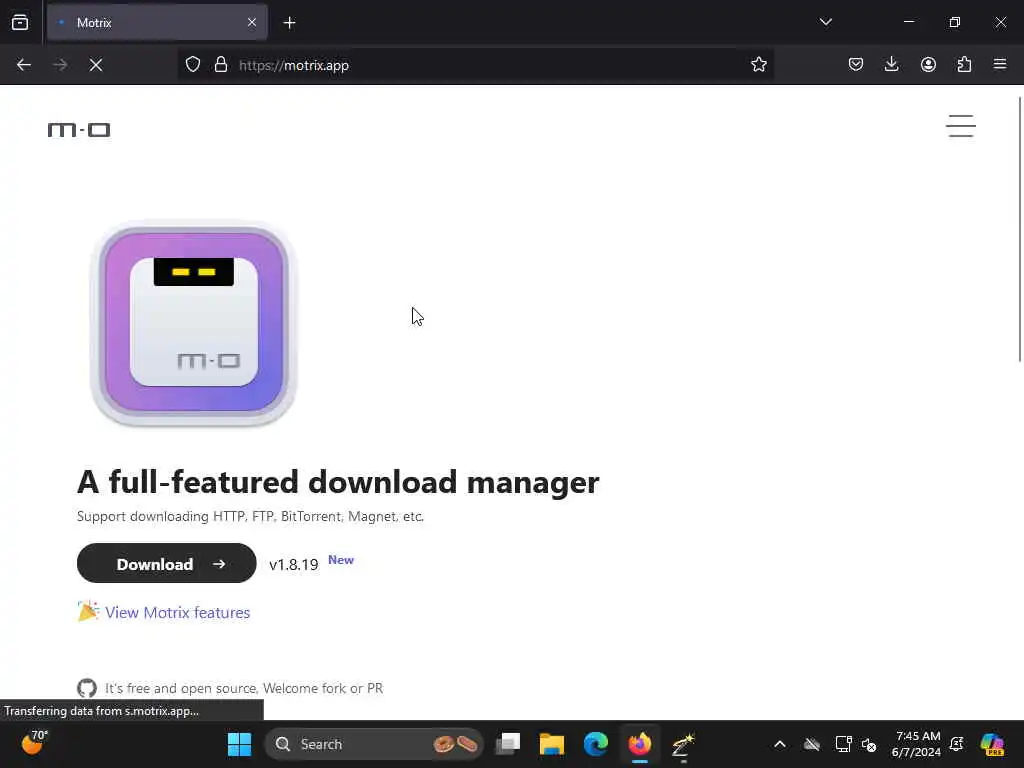Screen dimensions: 1024x768
Task: Open the pen wand app on taskbar
Action: [x=683, y=744]
